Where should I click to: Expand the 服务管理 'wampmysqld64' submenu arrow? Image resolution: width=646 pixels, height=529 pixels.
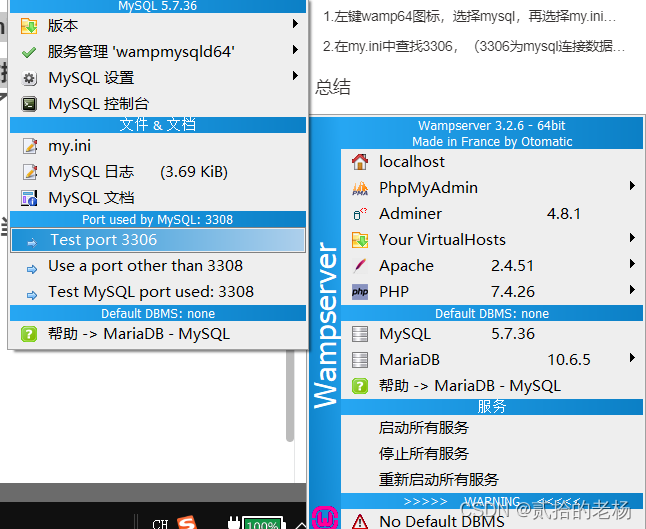(x=295, y=50)
